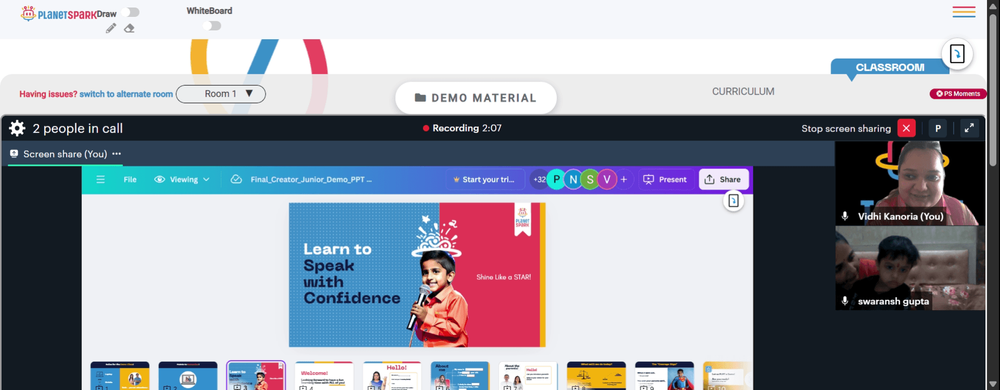Select slide thumbnail 6 About me

point(460,376)
